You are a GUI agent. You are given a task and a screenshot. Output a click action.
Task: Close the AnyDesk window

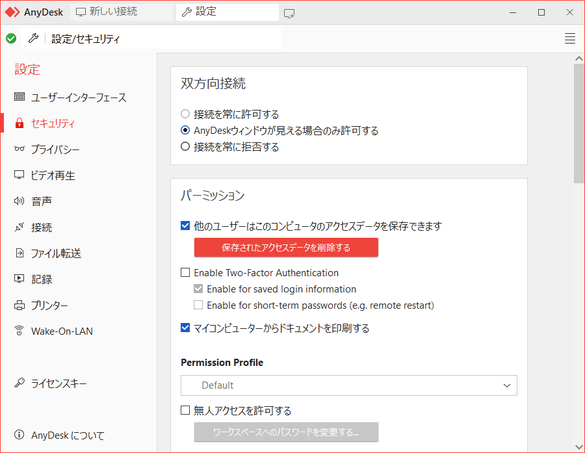(570, 12)
